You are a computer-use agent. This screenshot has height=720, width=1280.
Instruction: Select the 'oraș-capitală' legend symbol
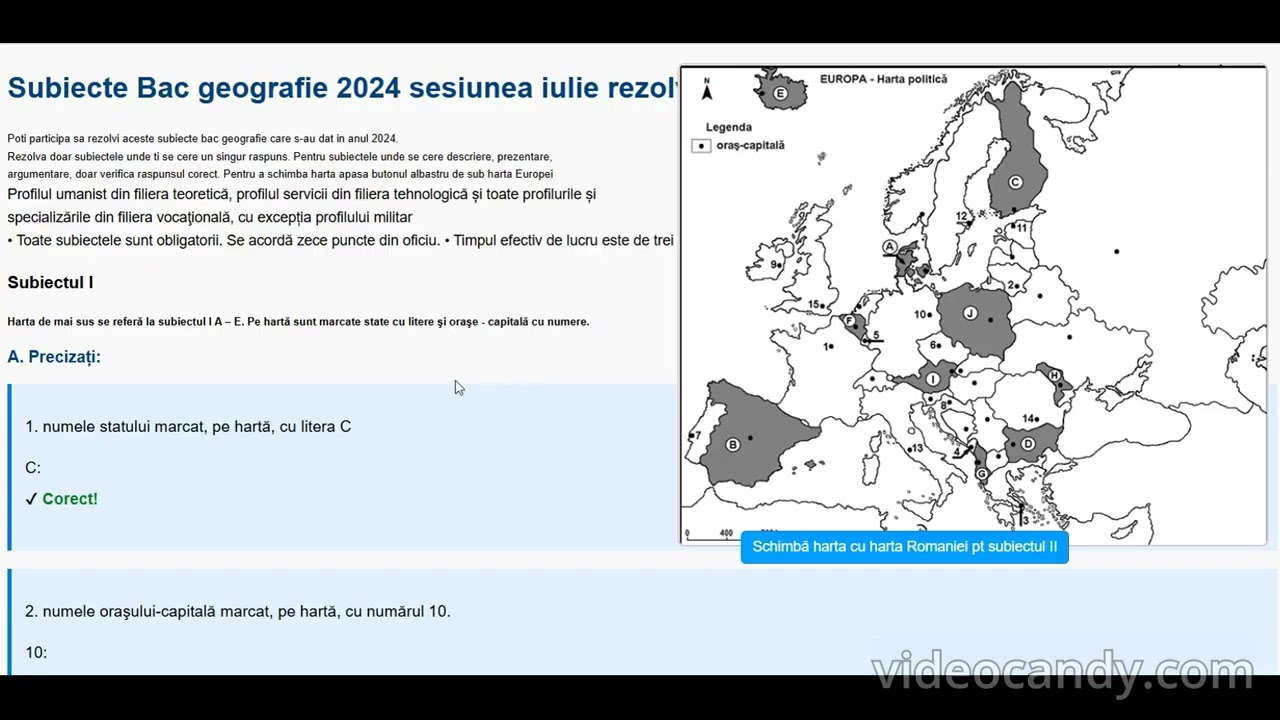pyautogui.click(x=701, y=145)
